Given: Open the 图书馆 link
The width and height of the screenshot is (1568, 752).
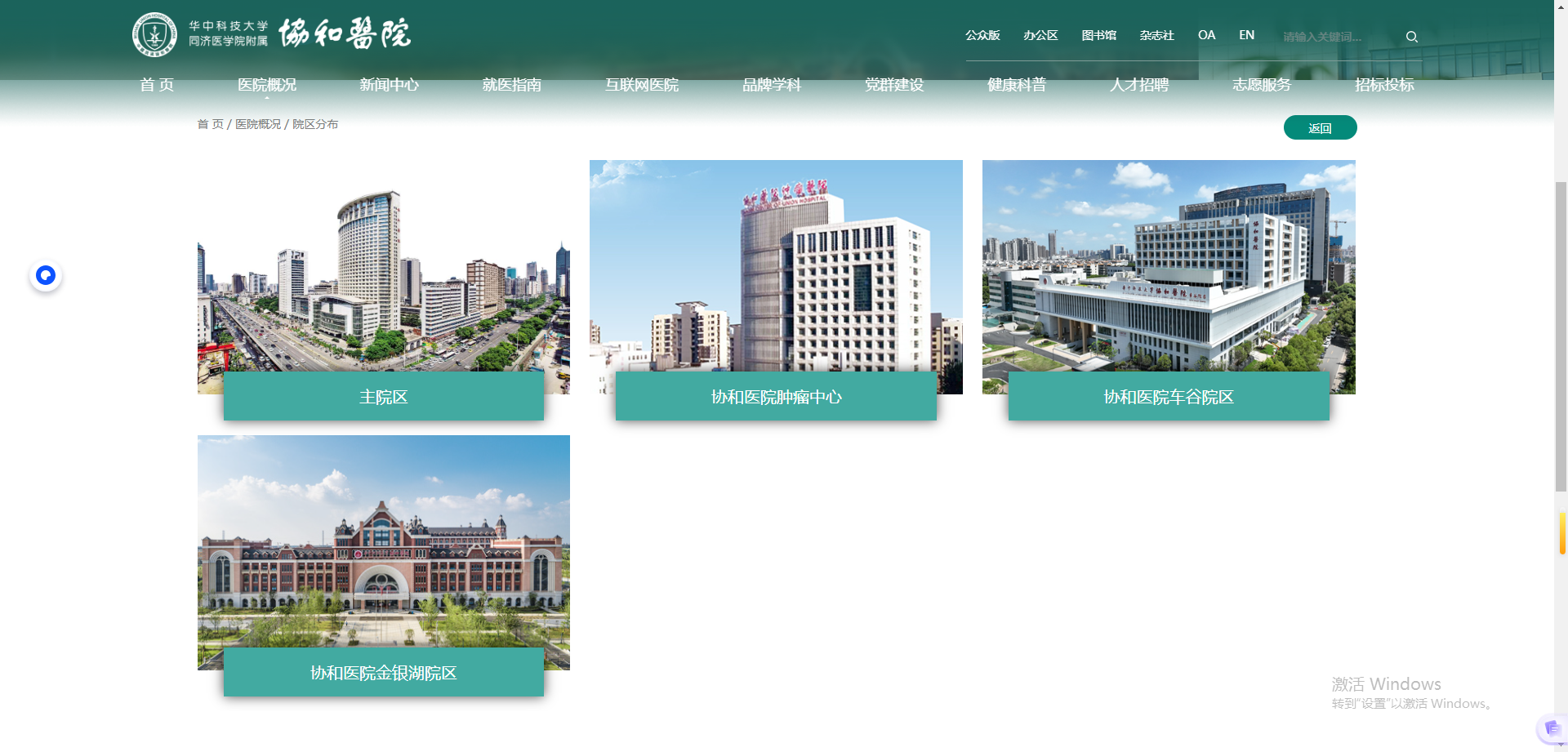Looking at the screenshot, I should pos(1098,35).
